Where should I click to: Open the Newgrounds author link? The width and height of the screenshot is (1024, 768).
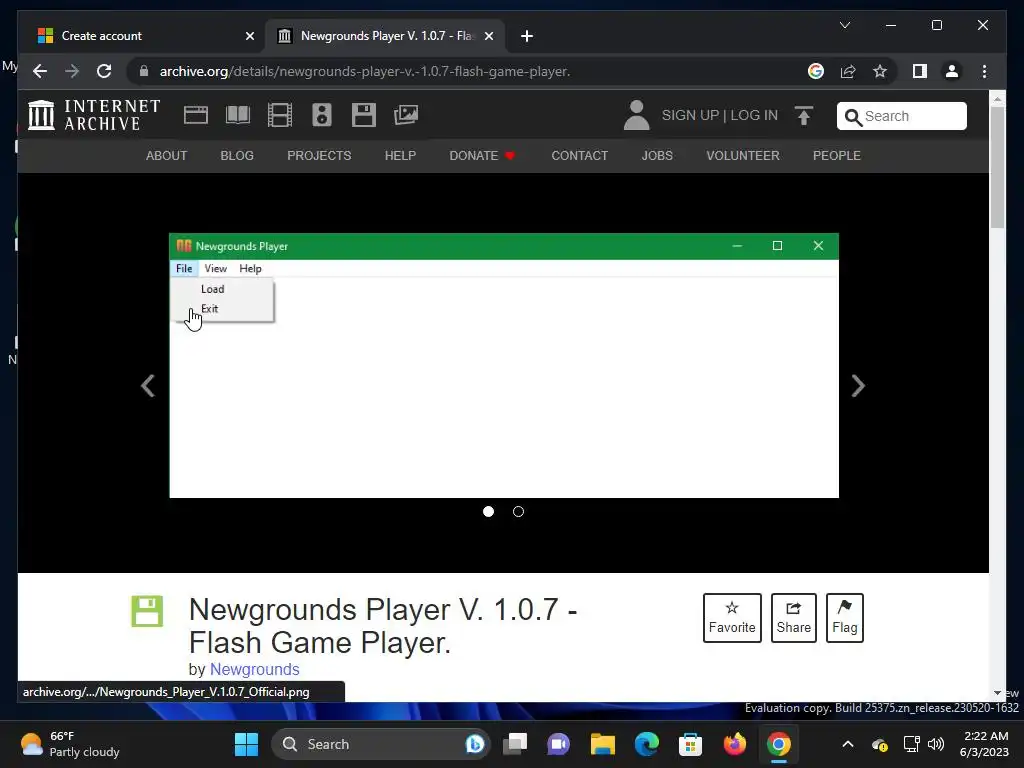(x=255, y=669)
